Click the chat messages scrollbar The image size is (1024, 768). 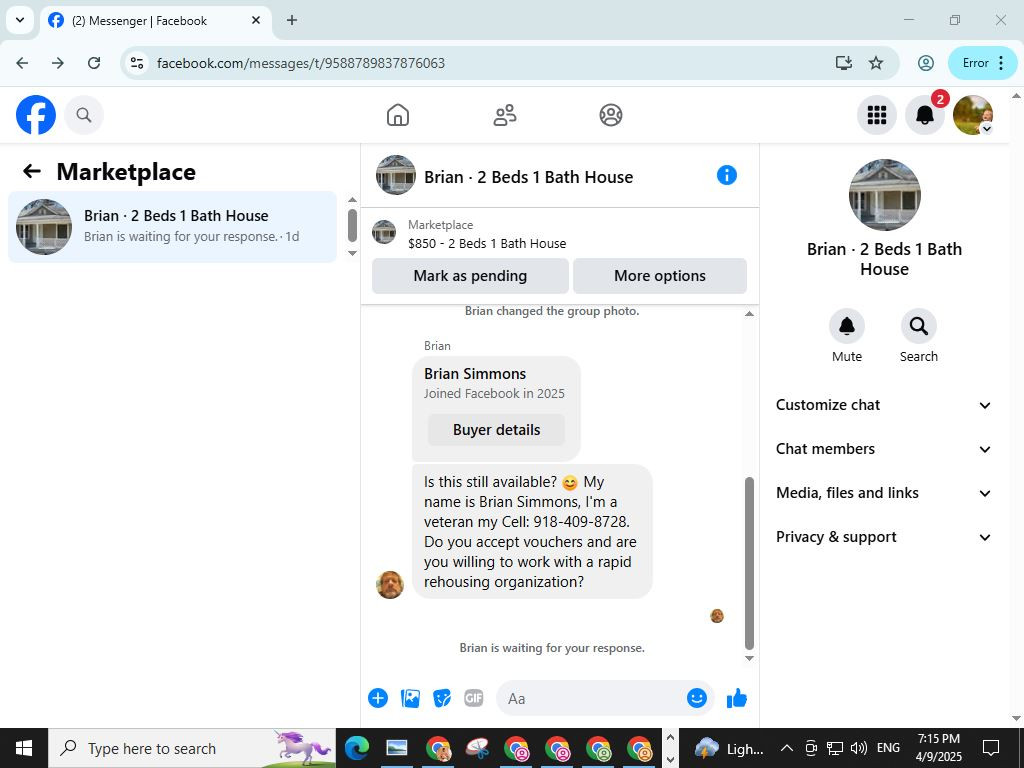coord(749,562)
